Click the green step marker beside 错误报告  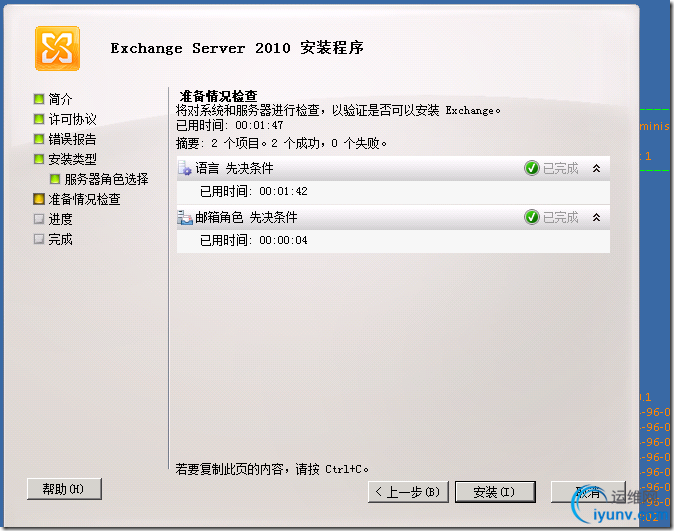(39, 139)
